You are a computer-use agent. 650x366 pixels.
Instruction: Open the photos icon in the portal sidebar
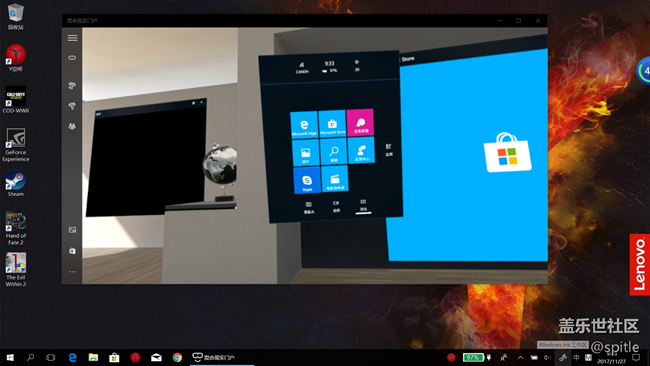pyautogui.click(x=72, y=230)
